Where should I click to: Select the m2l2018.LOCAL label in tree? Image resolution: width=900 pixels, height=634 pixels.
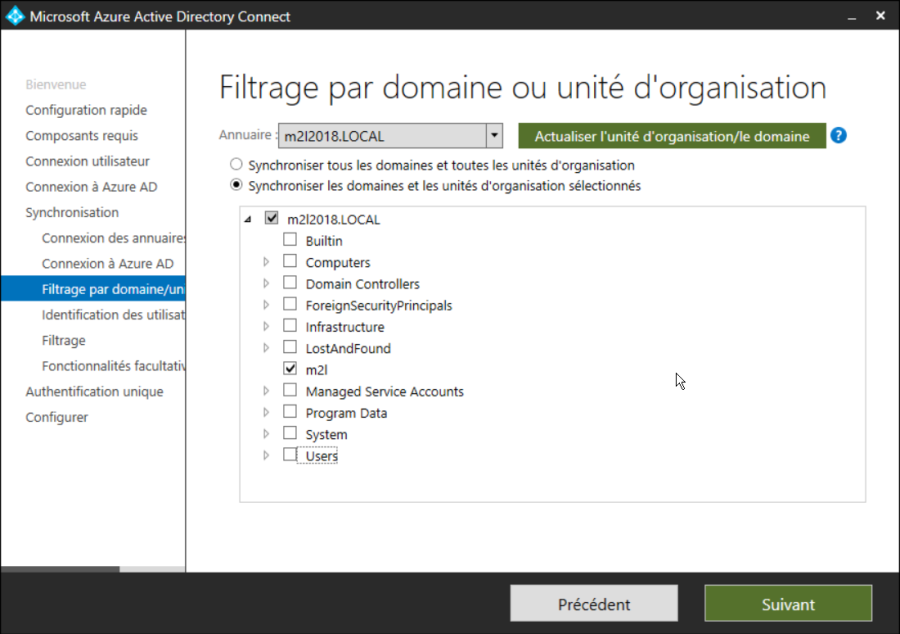333,220
